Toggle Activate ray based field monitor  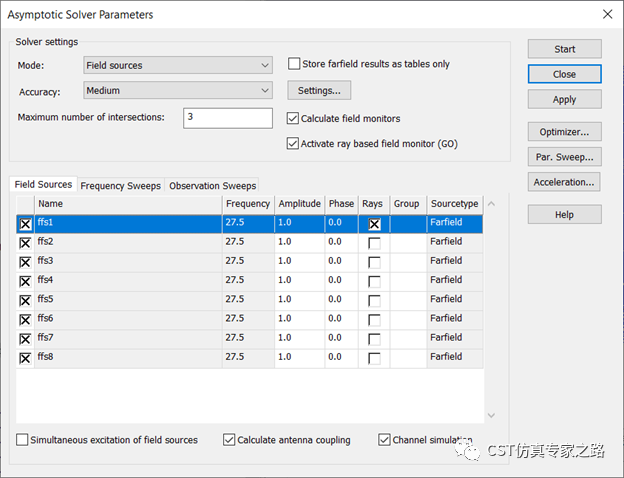coord(293,143)
